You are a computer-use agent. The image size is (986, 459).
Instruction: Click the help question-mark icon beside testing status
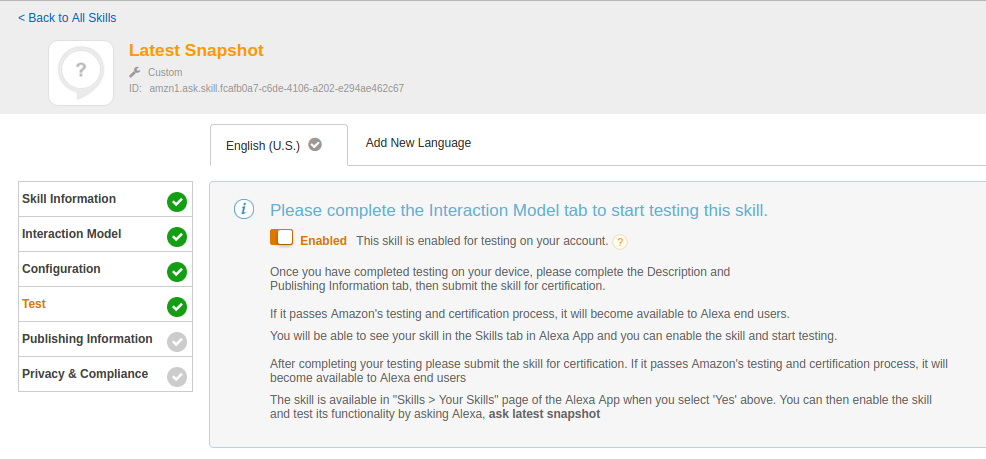pyautogui.click(x=620, y=242)
